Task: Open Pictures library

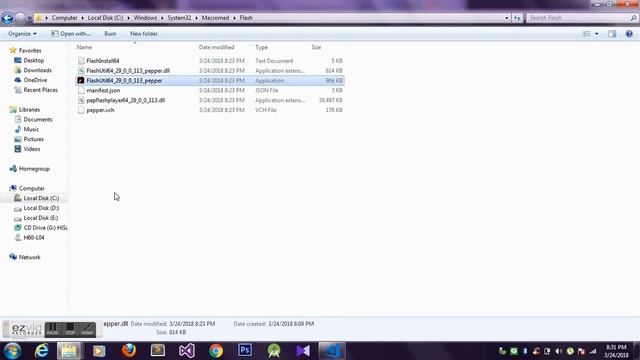Action: (33, 139)
